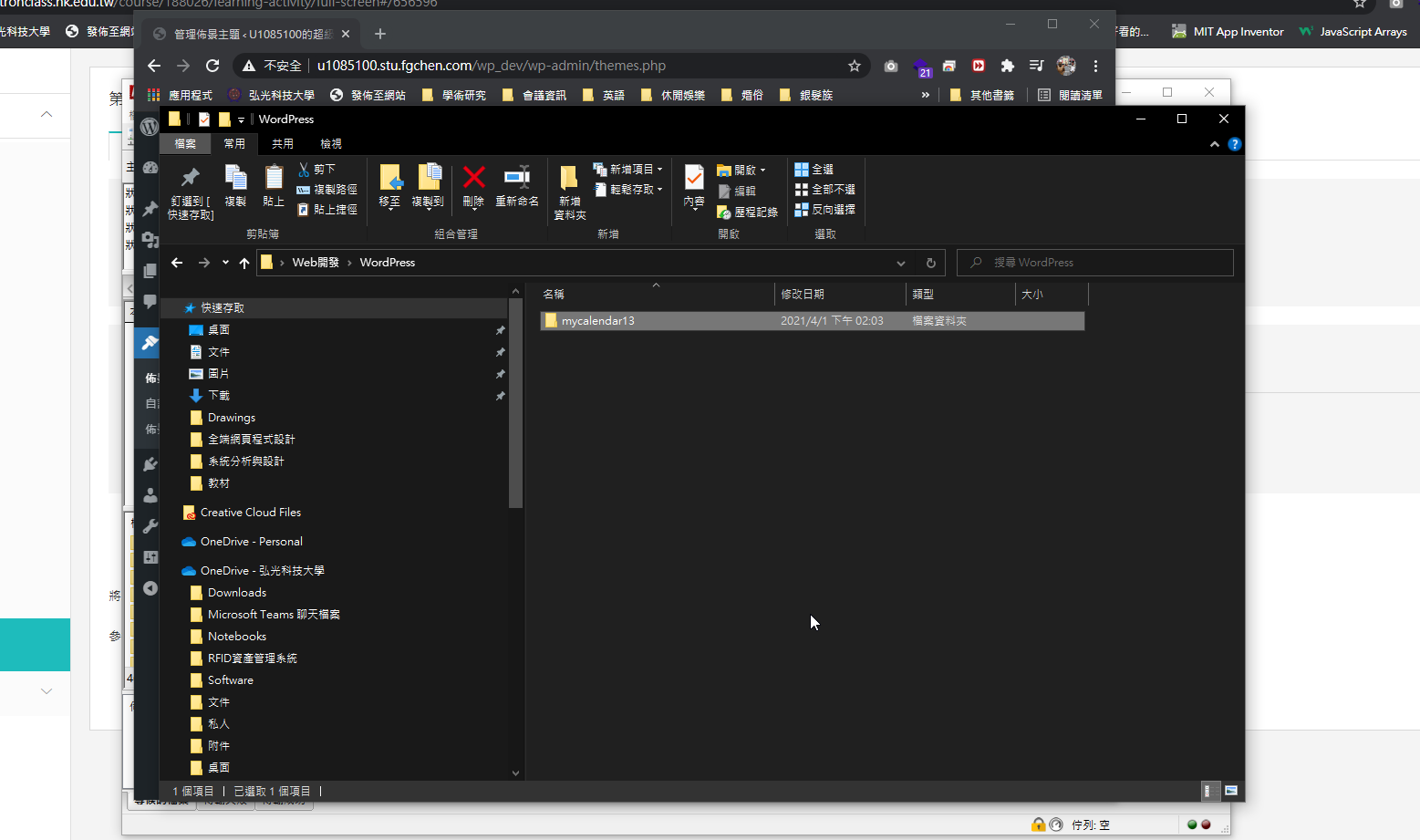Select the 複製 (Copy) icon
Image resolution: width=1420 pixels, height=840 pixels.
coord(235,187)
